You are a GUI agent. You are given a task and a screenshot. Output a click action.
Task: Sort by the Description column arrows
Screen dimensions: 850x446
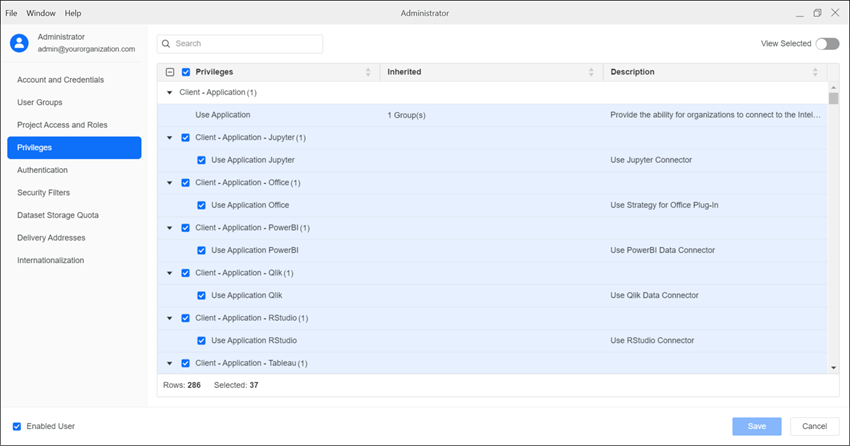click(816, 72)
